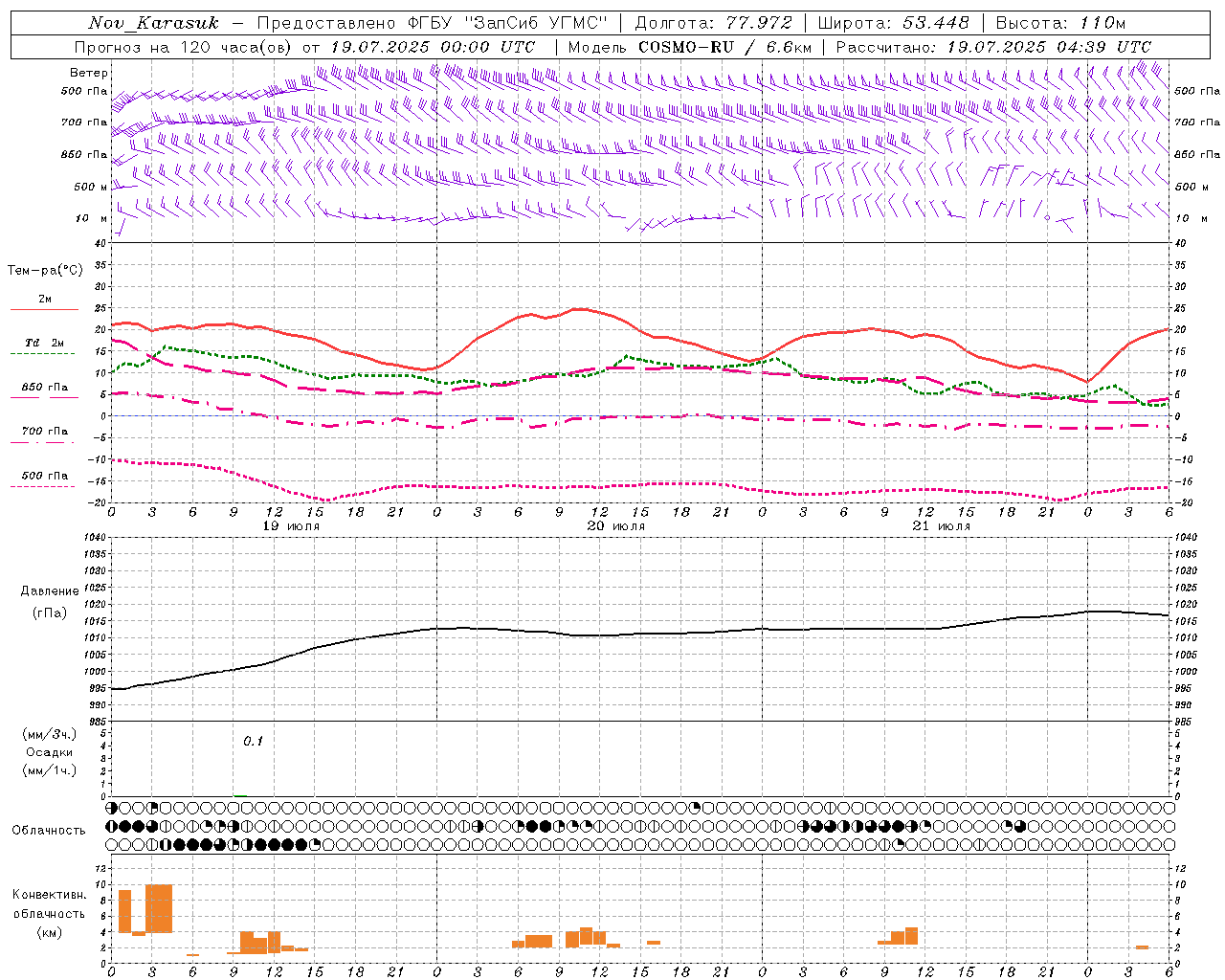
Task: Click the 'Широта: 53.448' latitude value
Action: click(894, 23)
